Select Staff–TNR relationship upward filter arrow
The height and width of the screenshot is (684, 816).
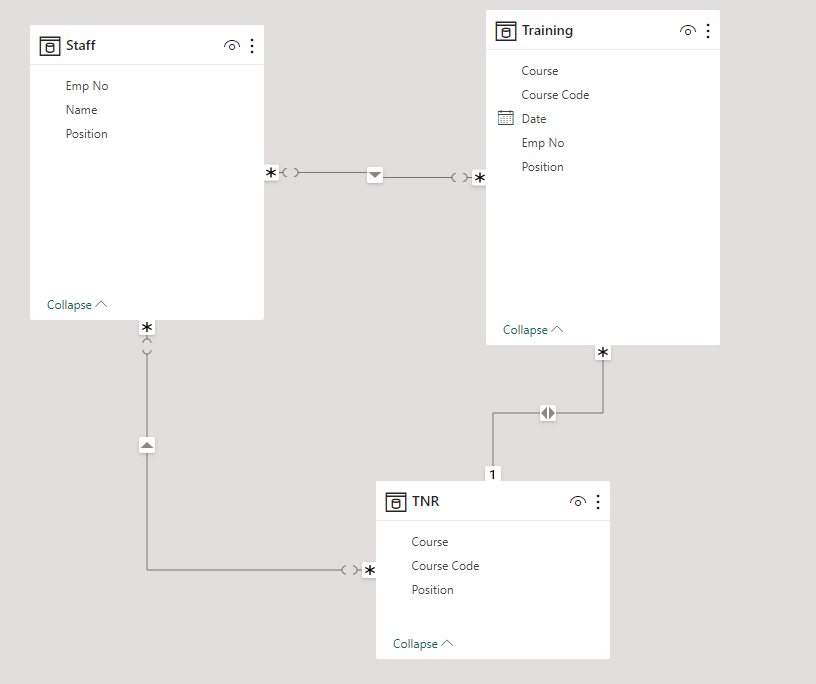coord(147,445)
